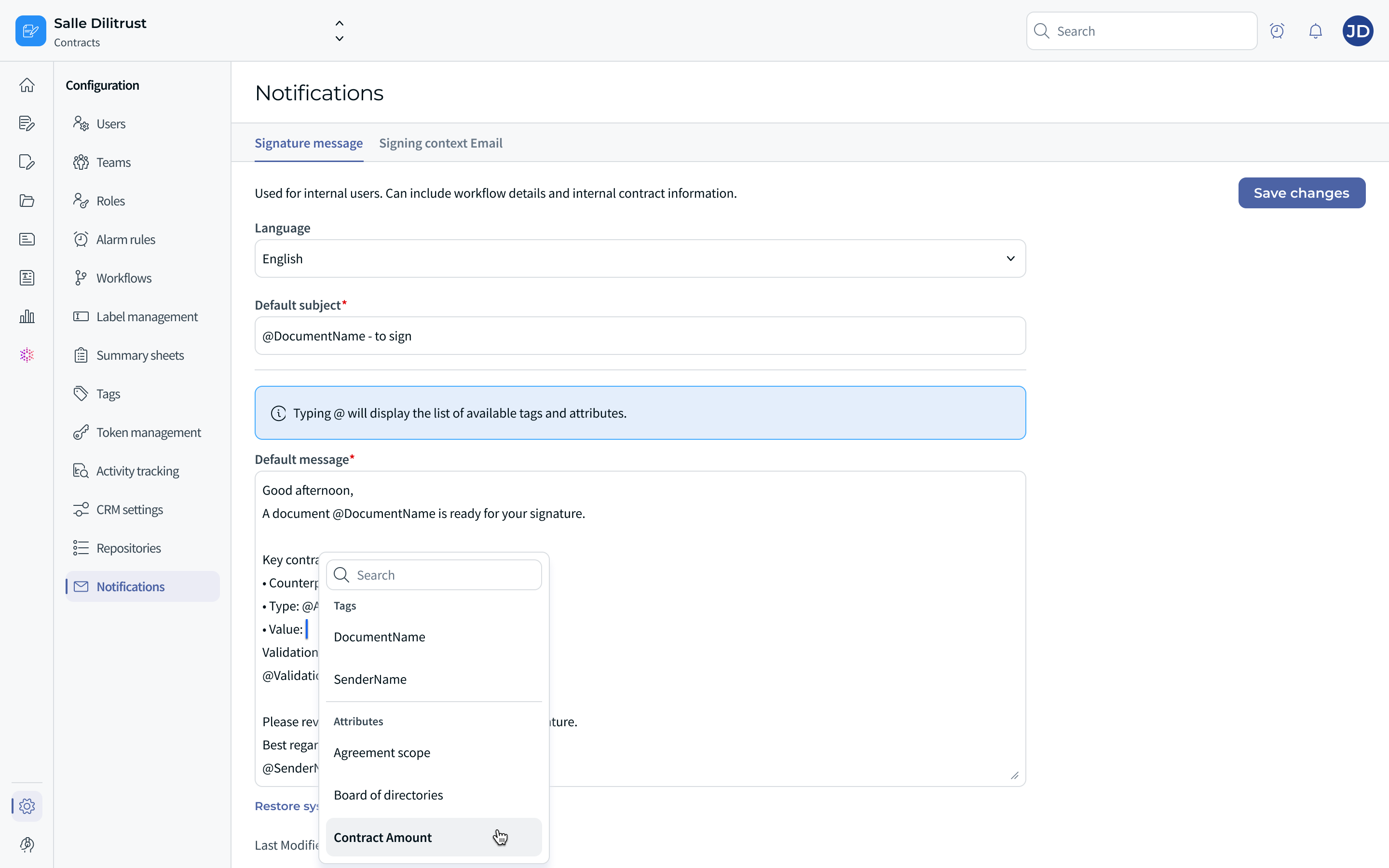
Task: Open Alarm rules configuration
Action: (142, 239)
